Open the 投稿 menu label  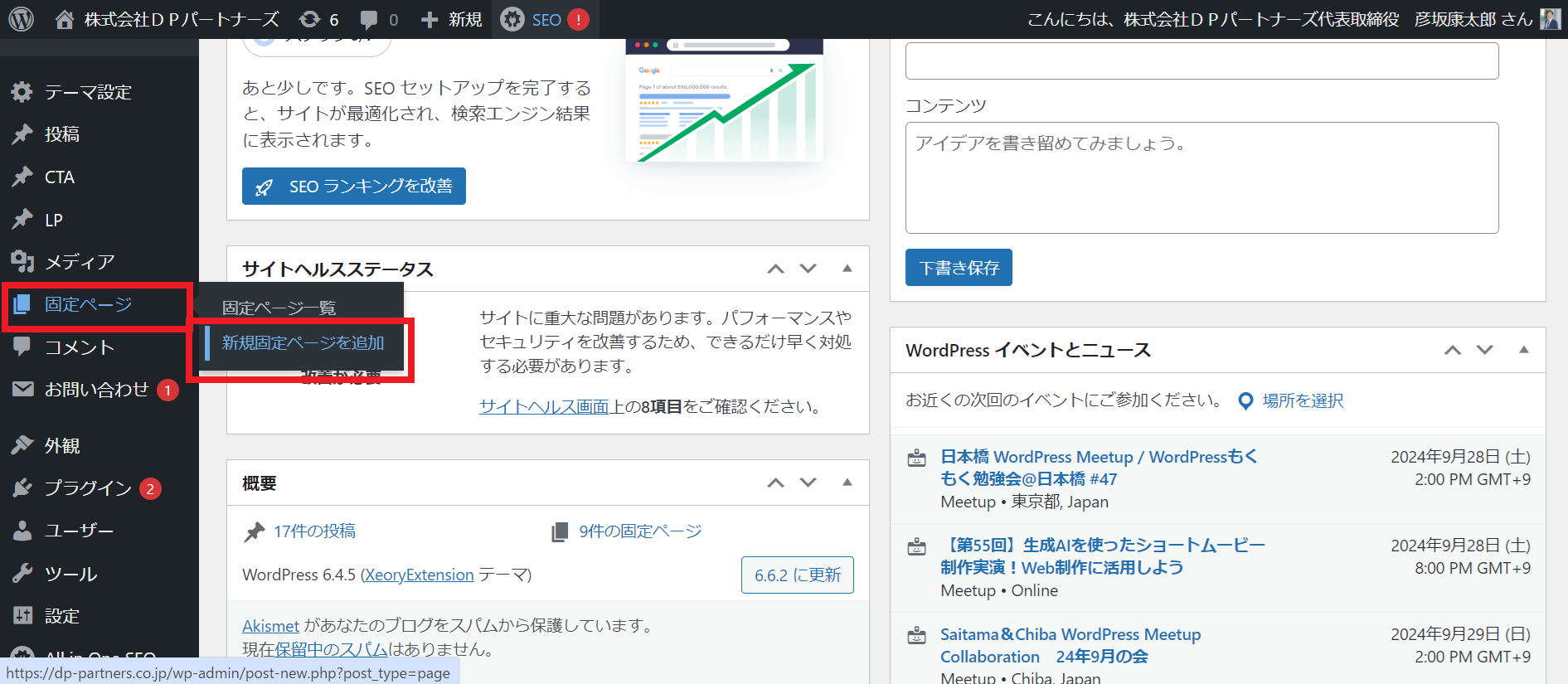coord(62,134)
